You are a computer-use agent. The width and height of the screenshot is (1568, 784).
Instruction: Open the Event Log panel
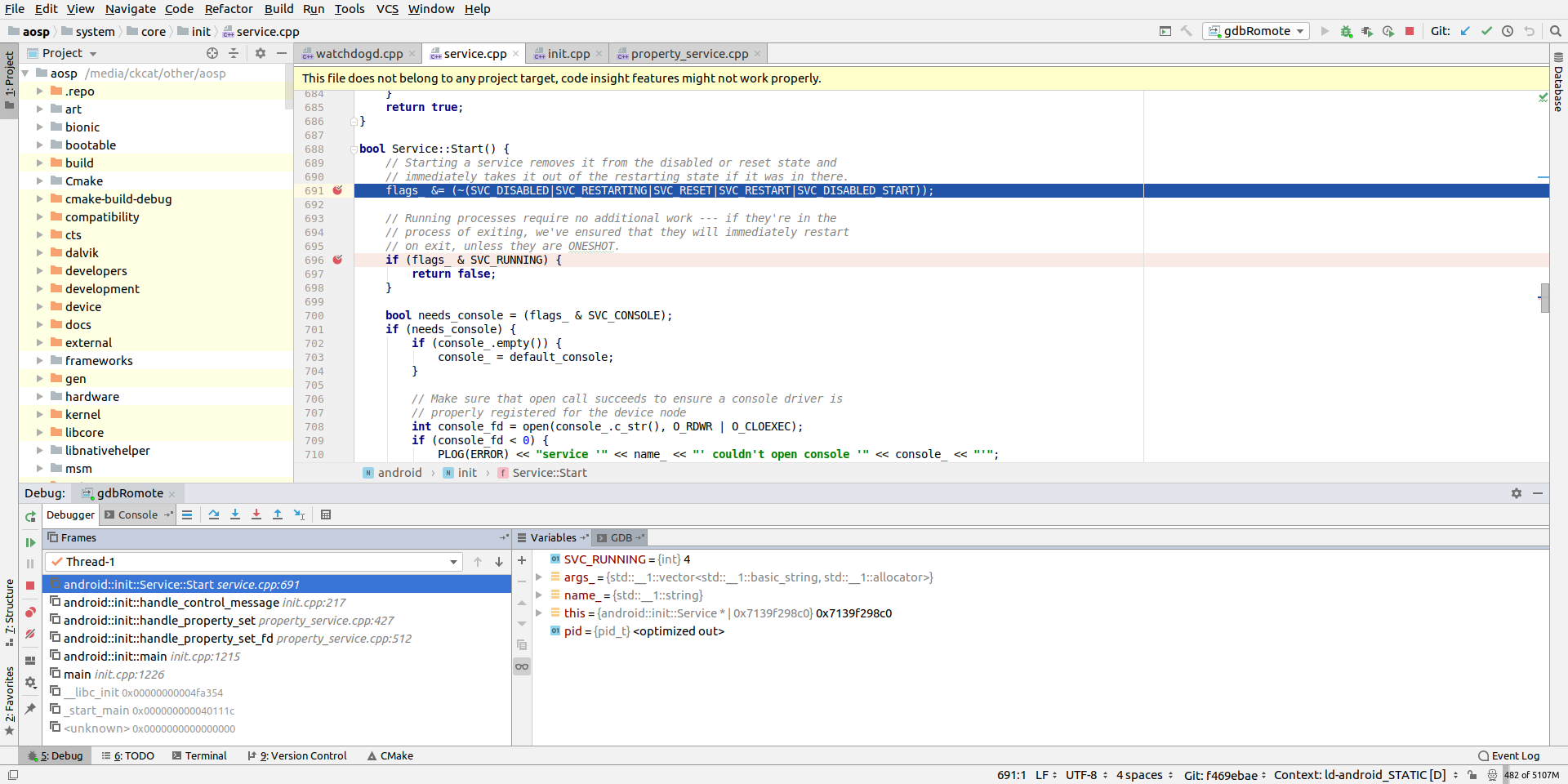1508,755
